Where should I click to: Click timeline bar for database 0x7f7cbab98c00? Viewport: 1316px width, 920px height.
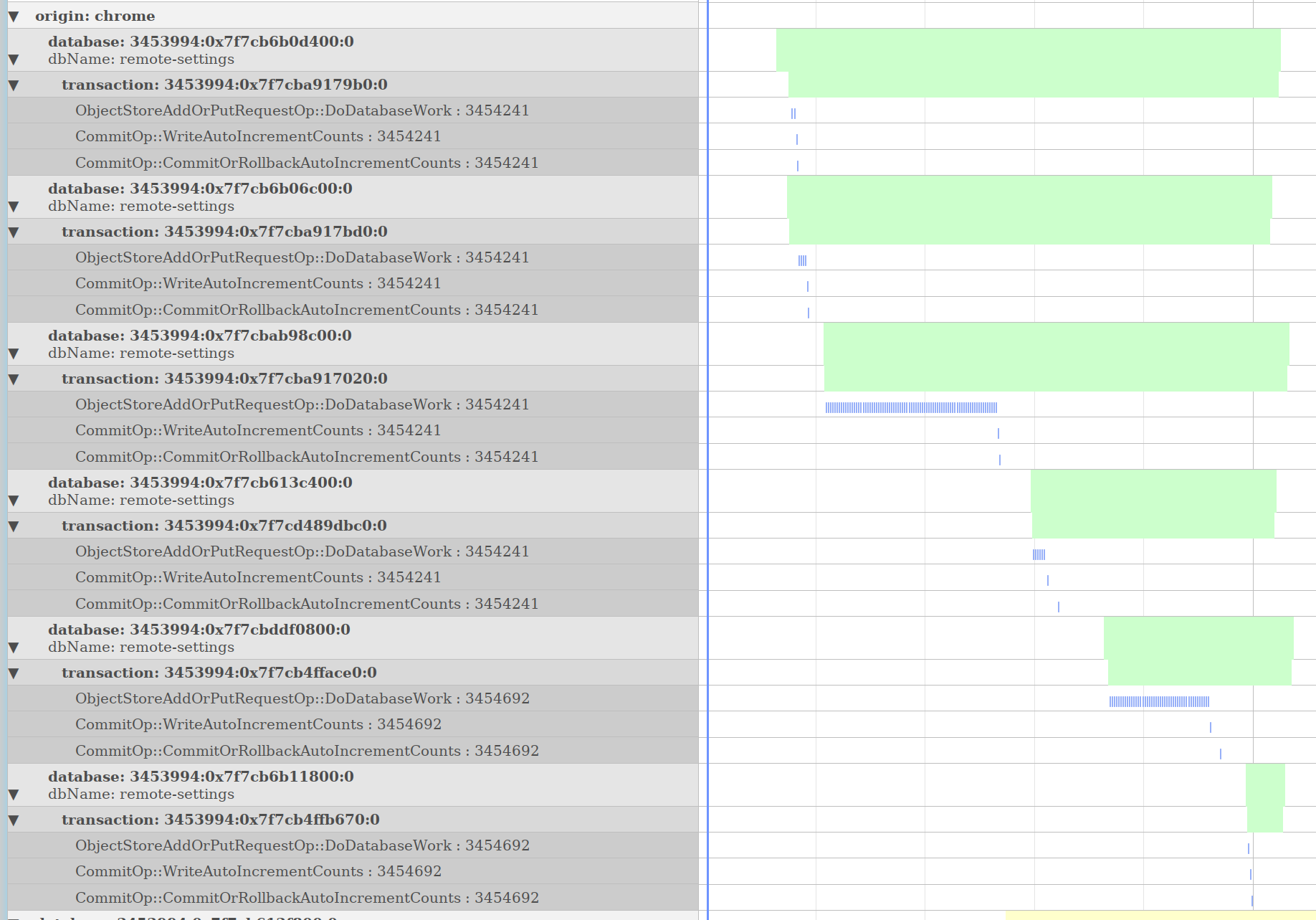click(1057, 344)
